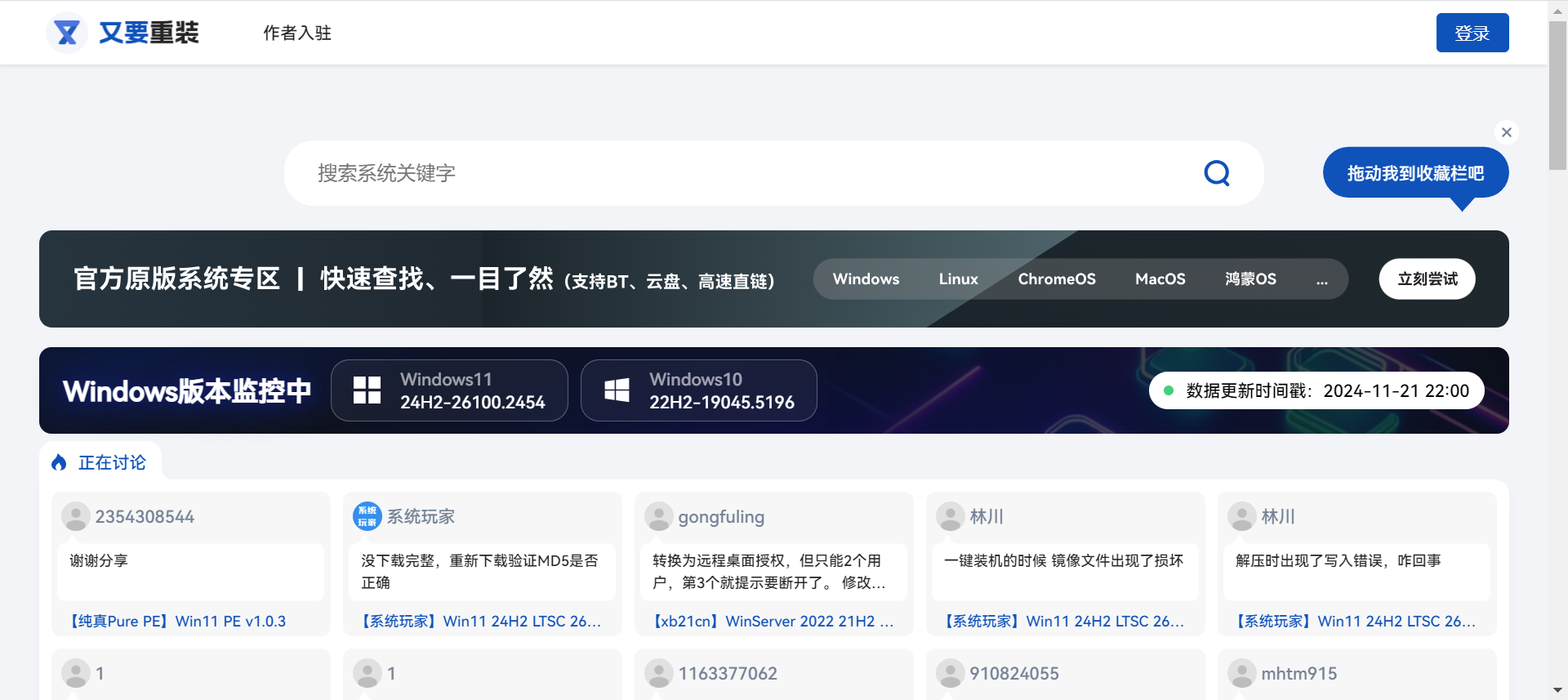This screenshot has width=1568, height=700.
Task: Open Windows10 22H2-19045.5196 version card
Action: 699,390
